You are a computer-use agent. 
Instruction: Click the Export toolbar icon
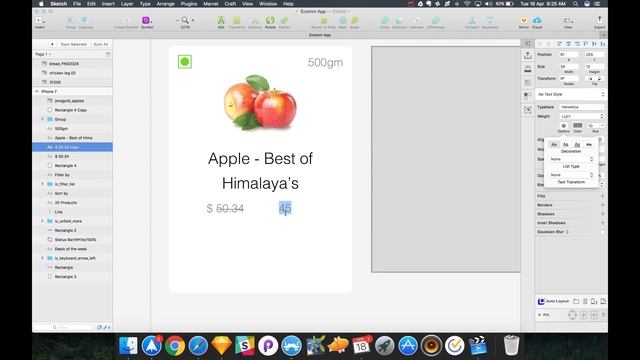click(x=599, y=20)
